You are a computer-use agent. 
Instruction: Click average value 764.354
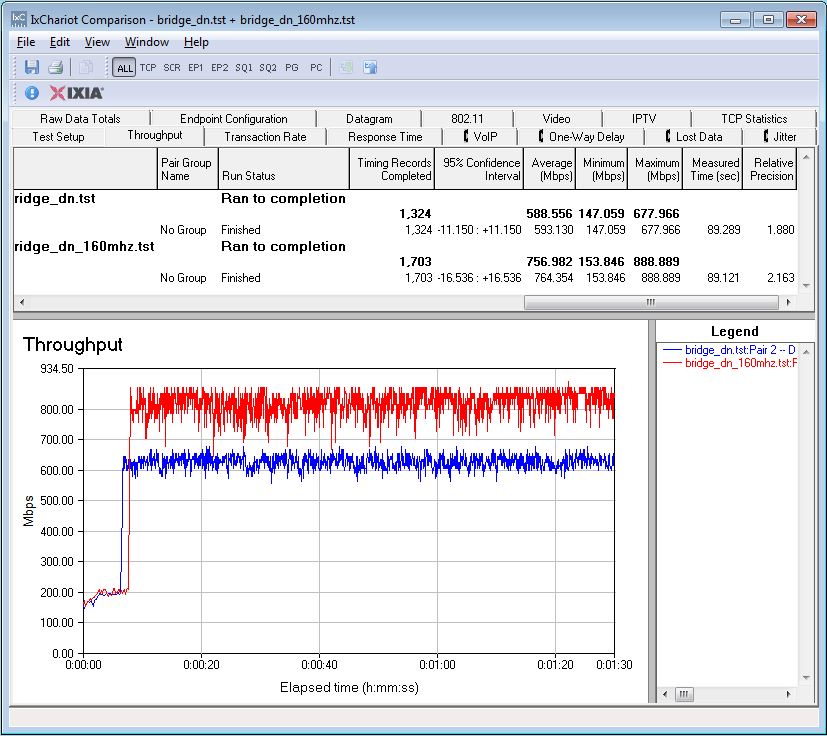pos(553,278)
